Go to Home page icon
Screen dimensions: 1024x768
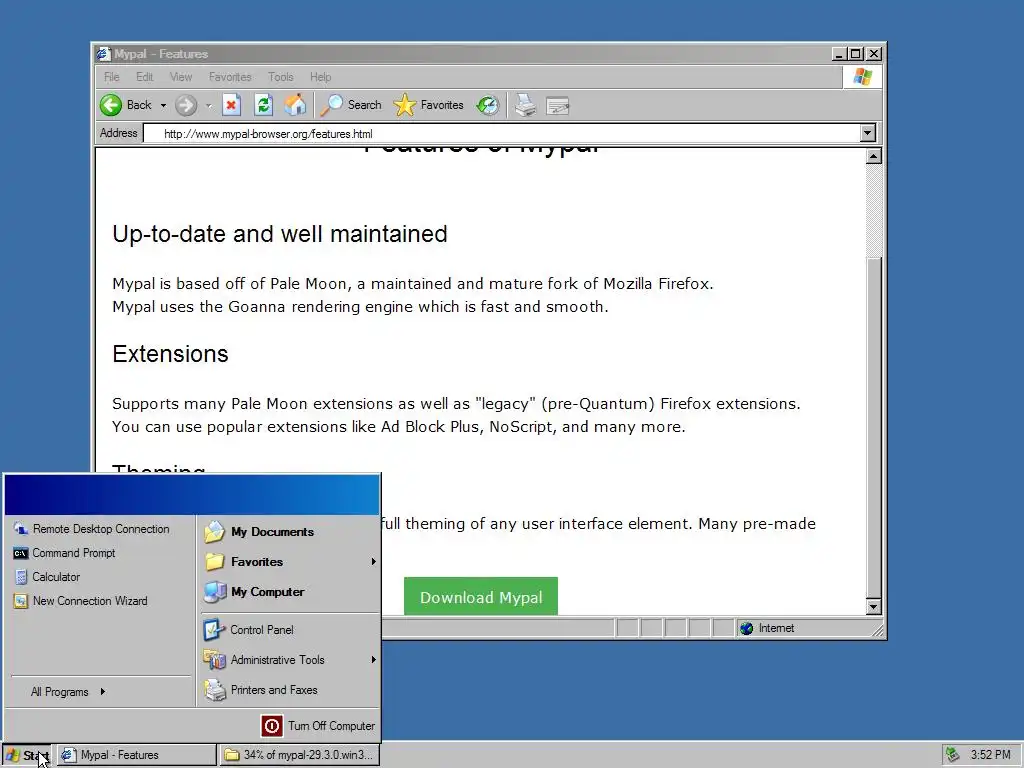(295, 105)
